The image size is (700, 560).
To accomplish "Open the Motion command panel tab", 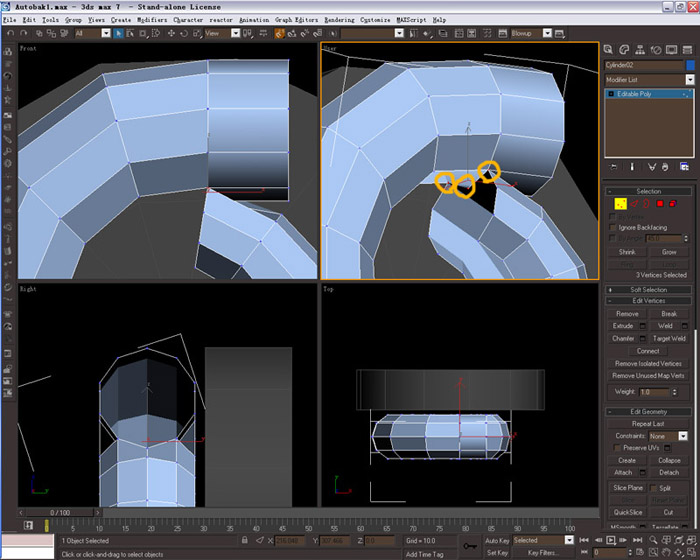I will 655,50.
